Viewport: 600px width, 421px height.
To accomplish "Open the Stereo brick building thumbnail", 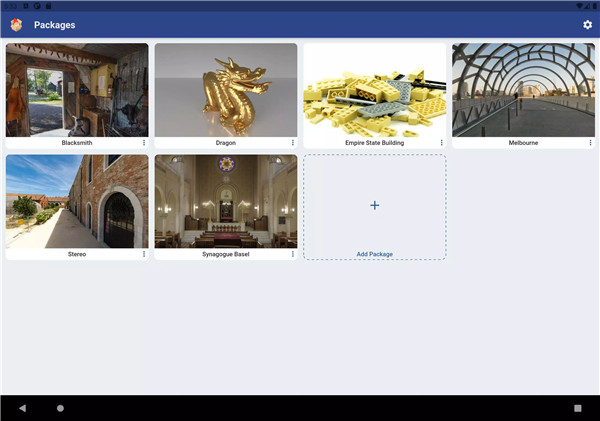I will coord(77,201).
